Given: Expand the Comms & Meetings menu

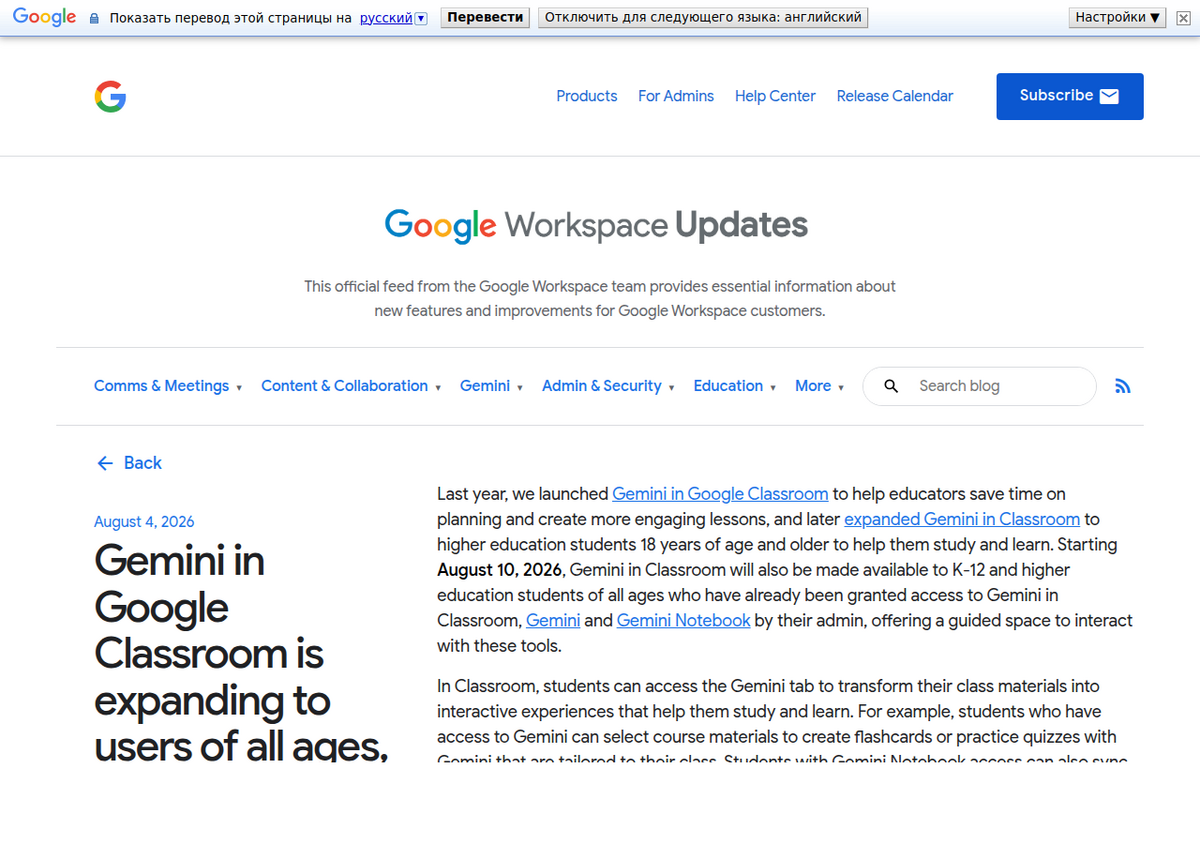Looking at the screenshot, I should (168, 386).
